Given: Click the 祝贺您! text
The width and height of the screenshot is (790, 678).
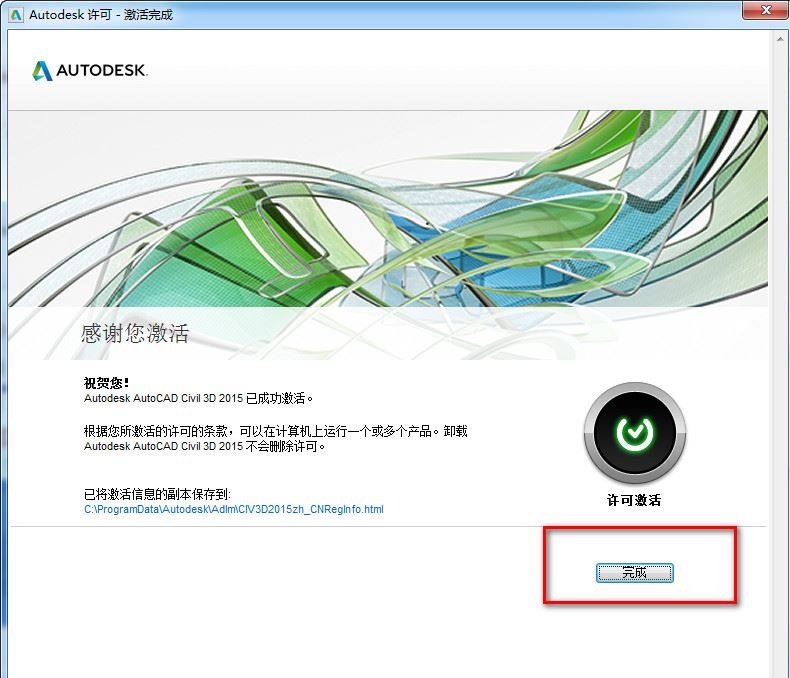Looking at the screenshot, I should click(106, 383).
